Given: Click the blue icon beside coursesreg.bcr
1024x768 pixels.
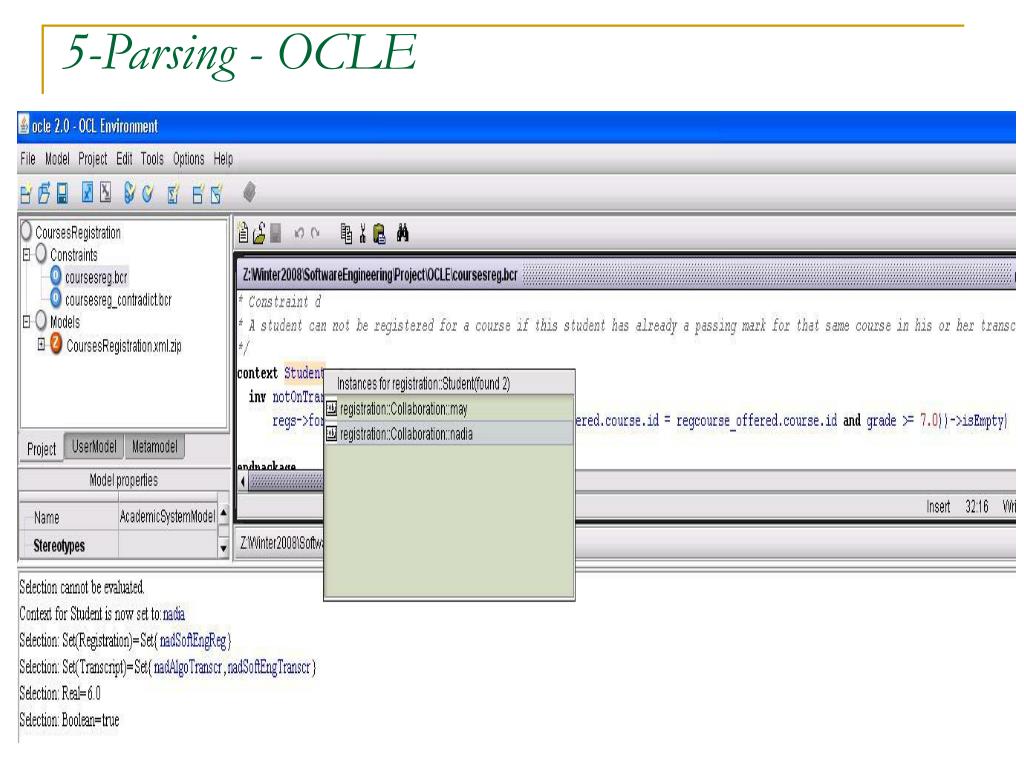Looking at the screenshot, I should click(x=56, y=276).
